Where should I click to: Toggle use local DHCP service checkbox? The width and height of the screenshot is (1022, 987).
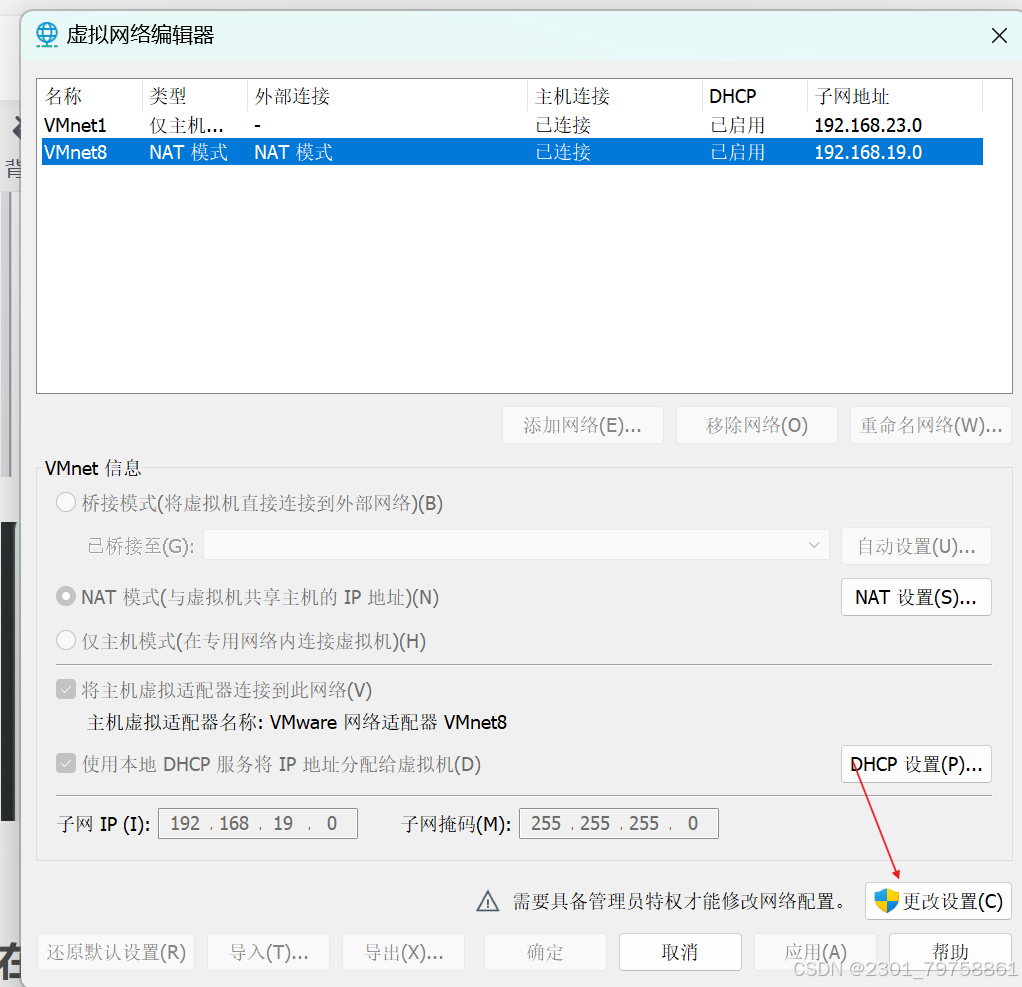66,763
